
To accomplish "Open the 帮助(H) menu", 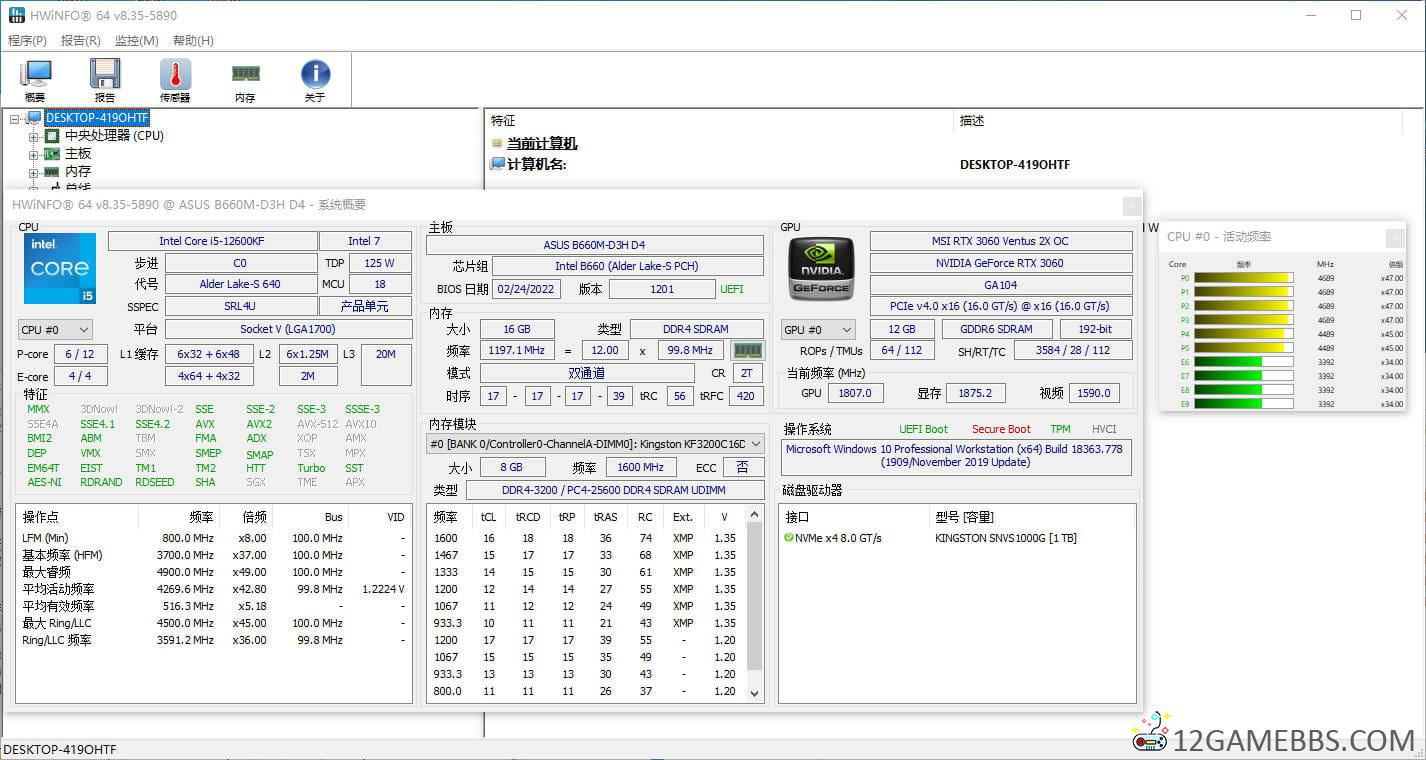I will click(193, 41).
